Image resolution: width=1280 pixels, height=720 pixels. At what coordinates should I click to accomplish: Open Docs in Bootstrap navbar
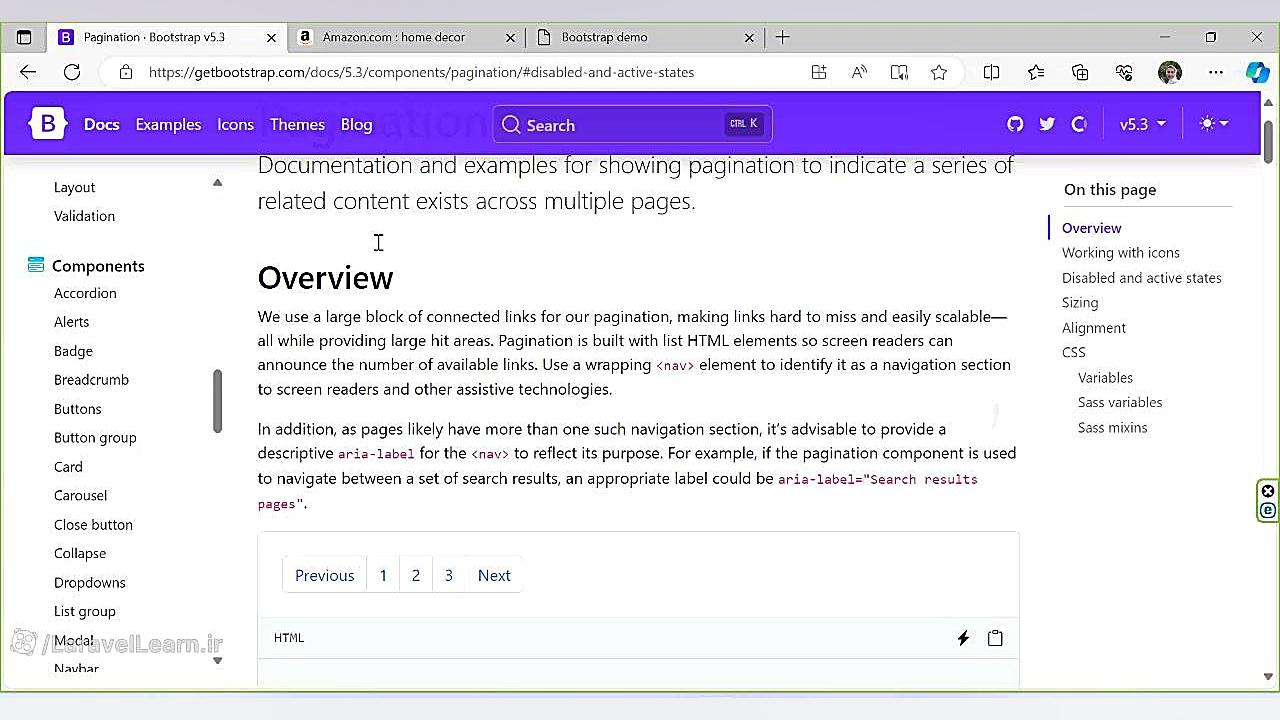(101, 124)
